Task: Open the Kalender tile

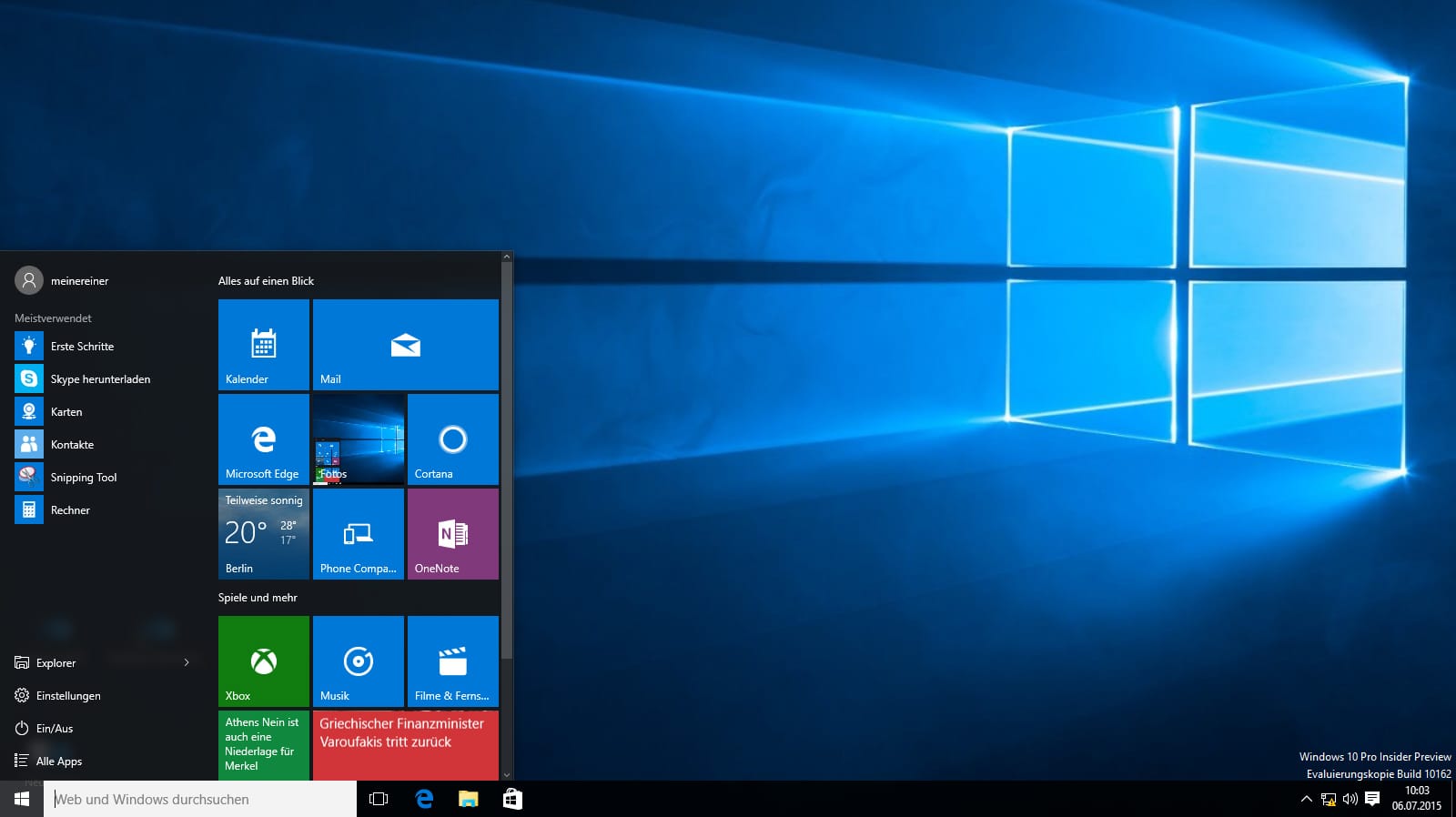Action: (x=264, y=345)
